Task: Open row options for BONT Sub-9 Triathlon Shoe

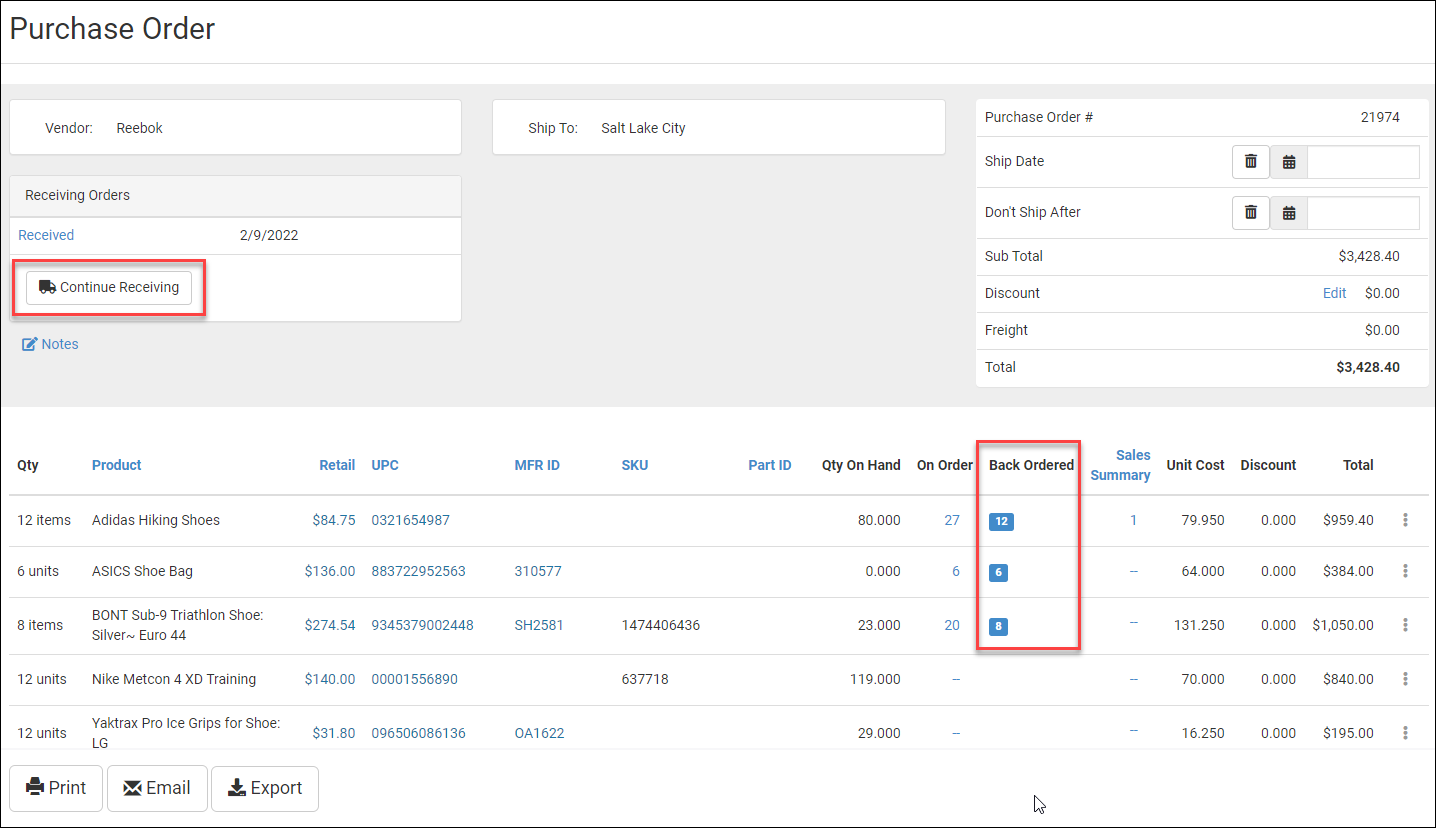Action: (1405, 625)
